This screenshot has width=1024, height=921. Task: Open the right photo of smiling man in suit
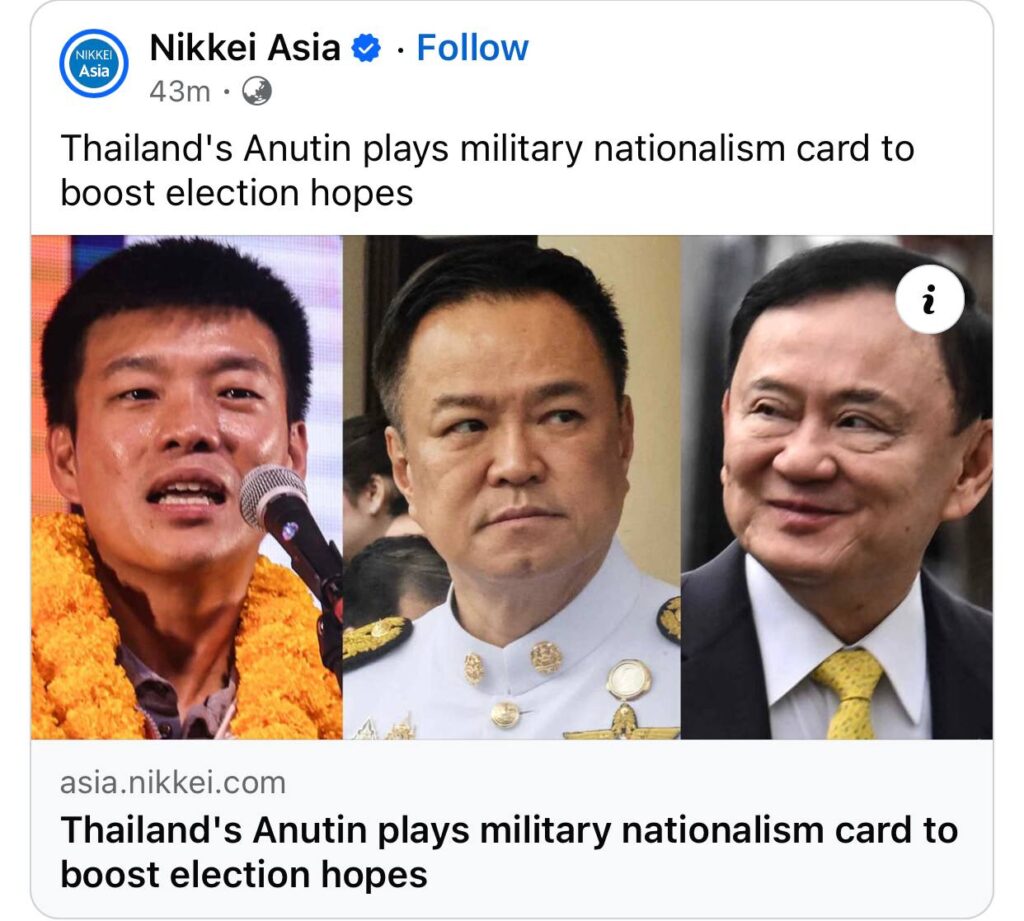pos(837,487)
